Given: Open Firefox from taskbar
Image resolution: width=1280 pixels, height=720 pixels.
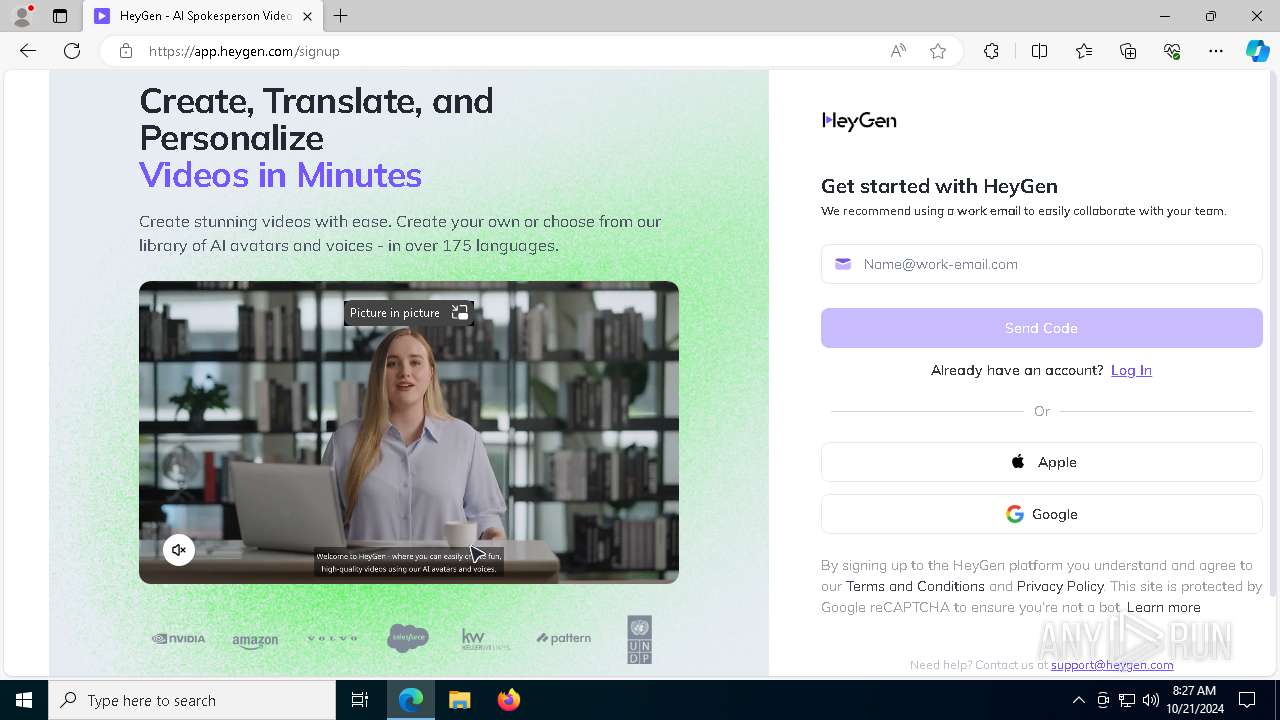Looking at the screenshot, I should [x=508, y=700].
